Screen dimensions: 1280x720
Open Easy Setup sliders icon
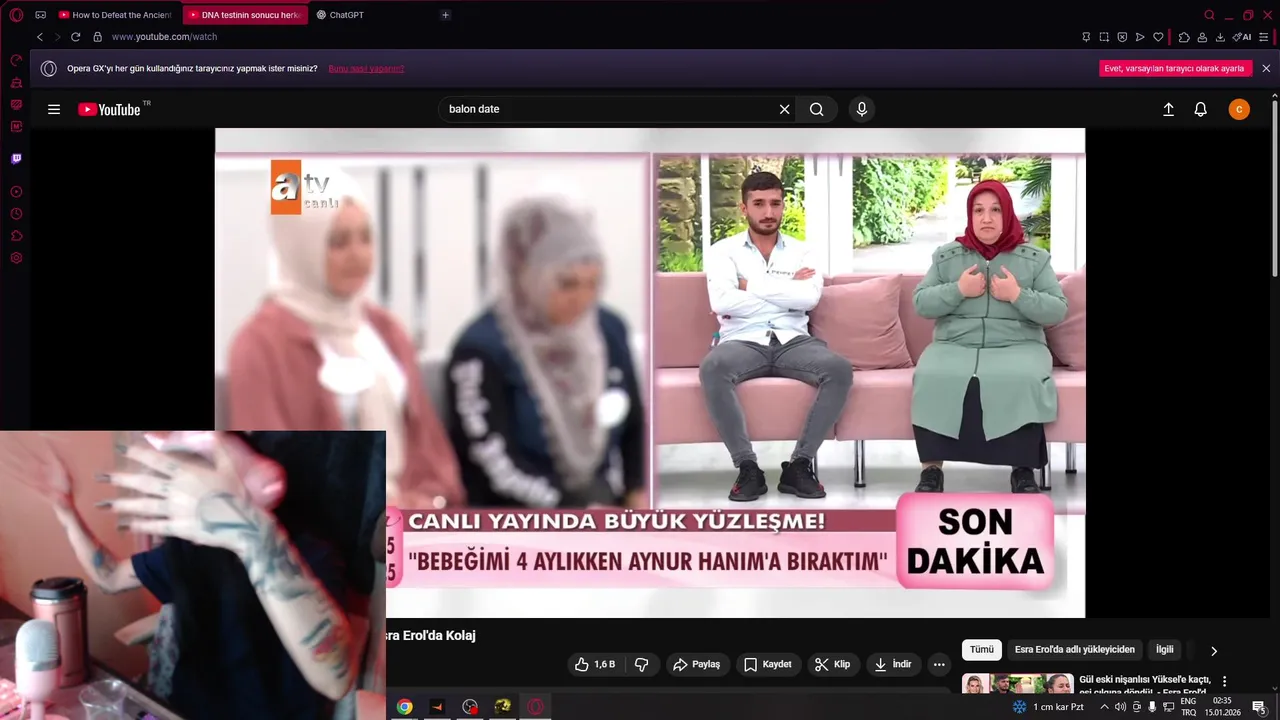[1264, 37]
